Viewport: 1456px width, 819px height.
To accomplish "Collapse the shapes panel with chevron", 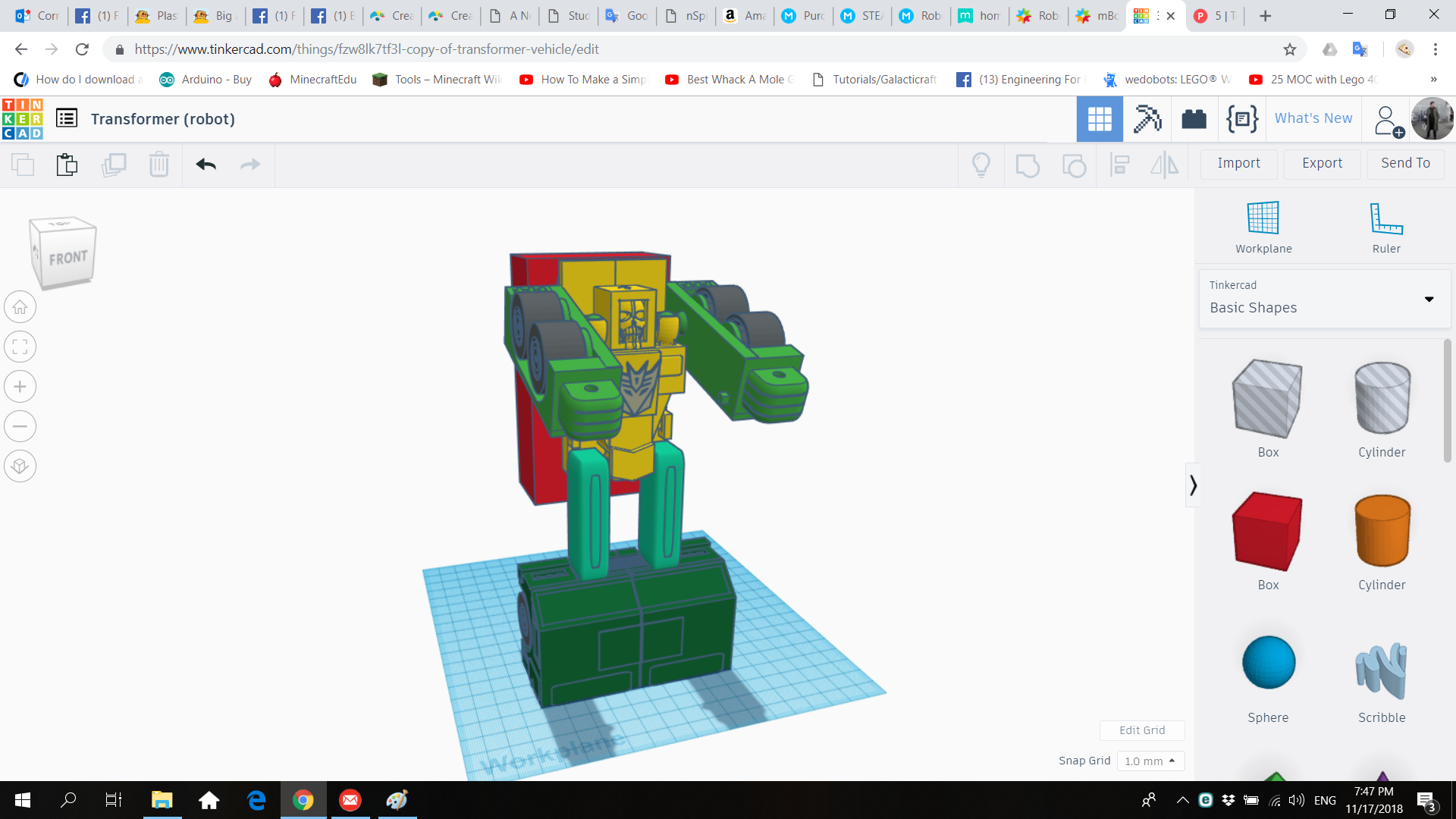I will tap(1193, 485).
